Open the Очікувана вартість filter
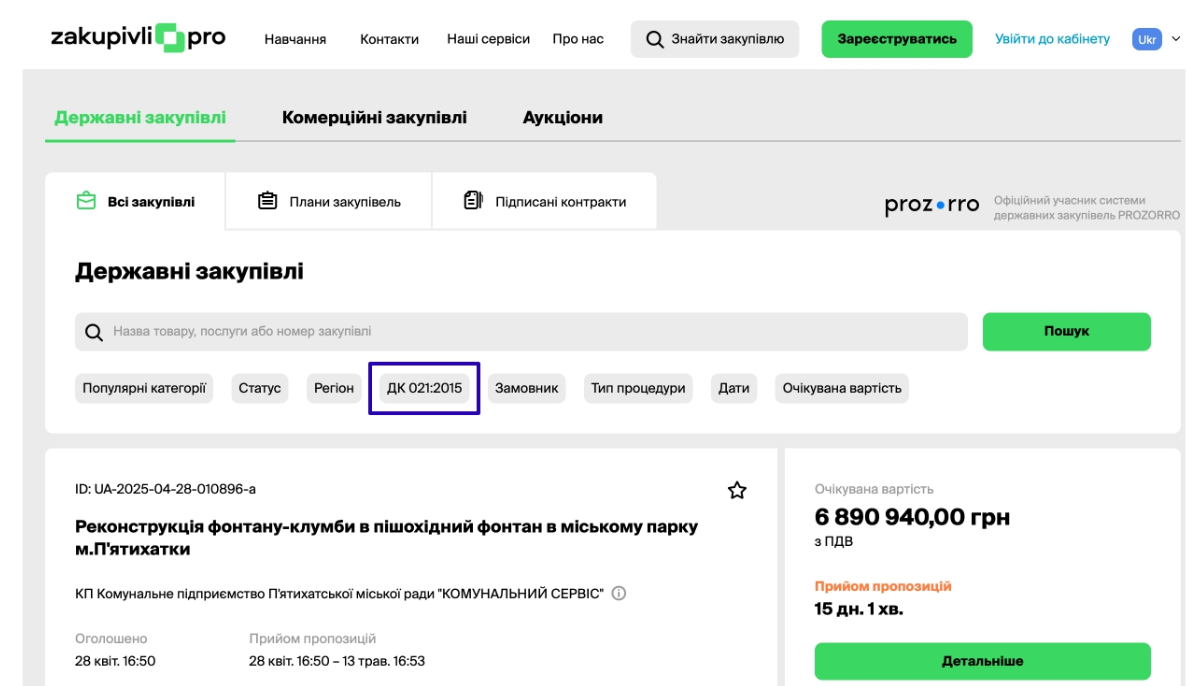The image size is (1200, 686). coord(841,388)
